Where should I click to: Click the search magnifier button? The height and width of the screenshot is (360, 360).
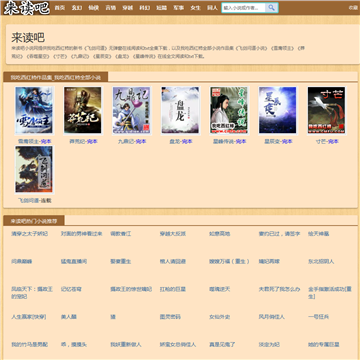pyautogui.click(x=272, y=8)
